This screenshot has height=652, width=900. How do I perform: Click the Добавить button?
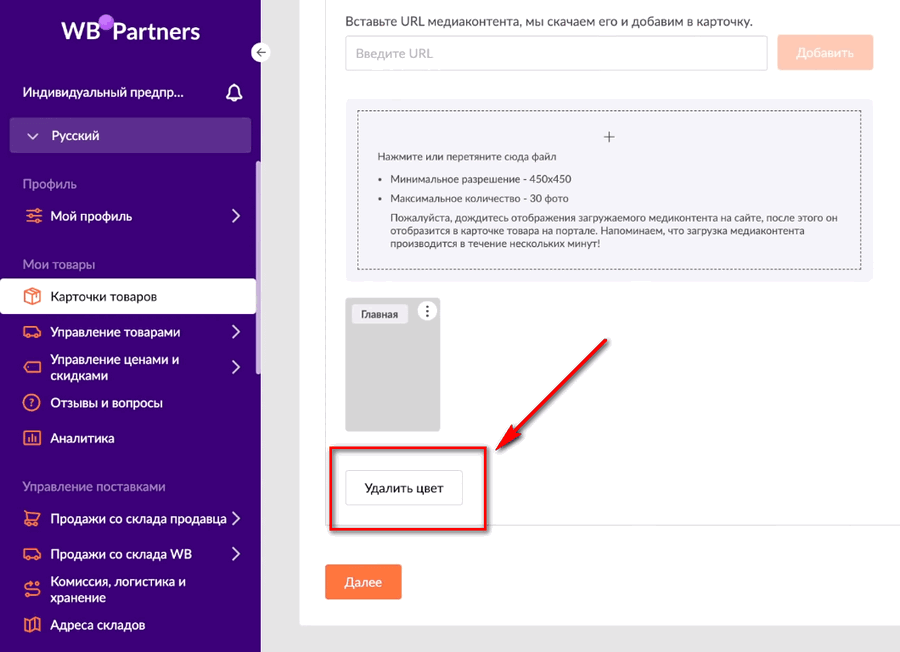[x=825, y=53]
